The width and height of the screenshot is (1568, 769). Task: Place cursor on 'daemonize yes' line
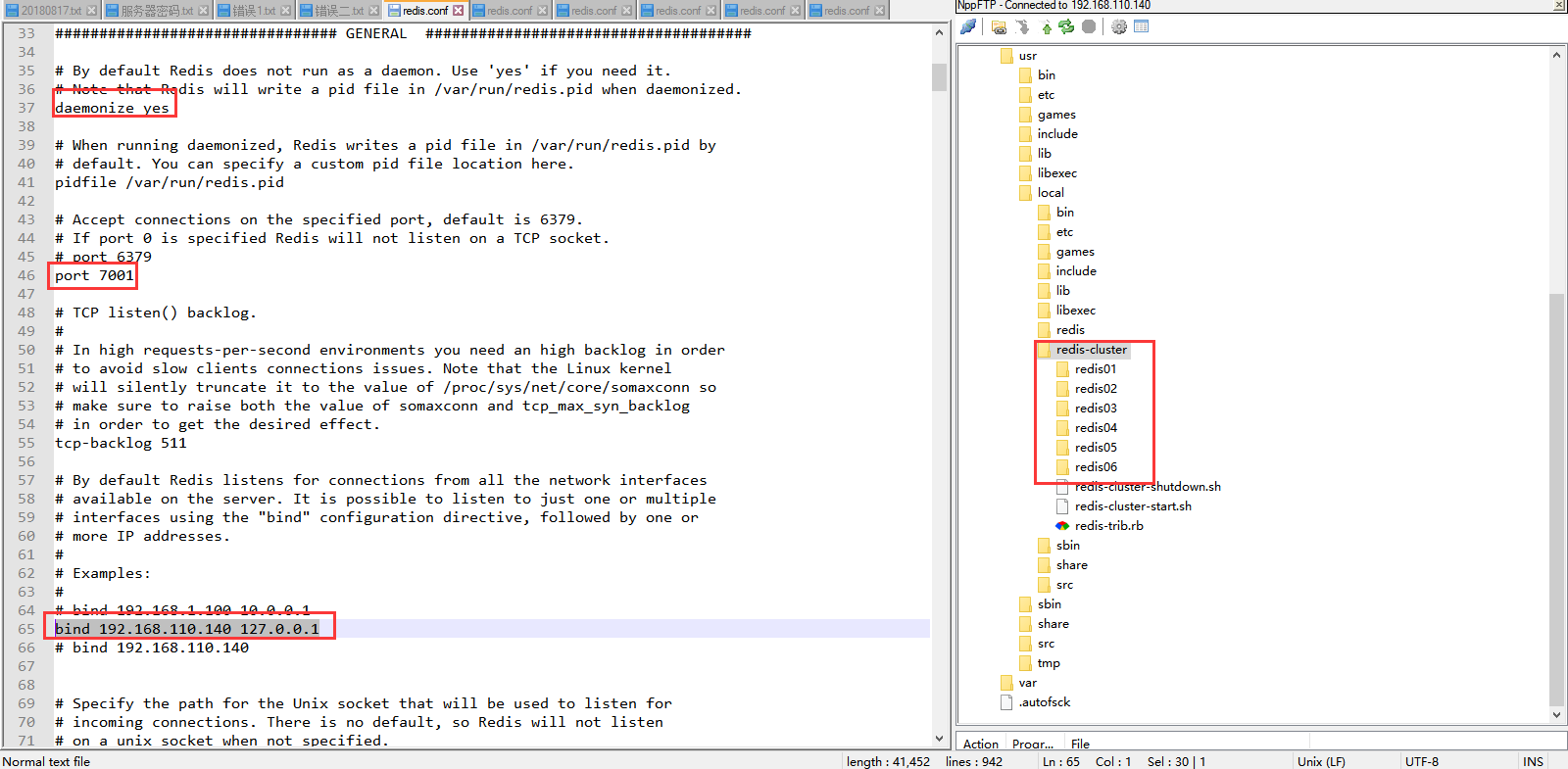112,108
